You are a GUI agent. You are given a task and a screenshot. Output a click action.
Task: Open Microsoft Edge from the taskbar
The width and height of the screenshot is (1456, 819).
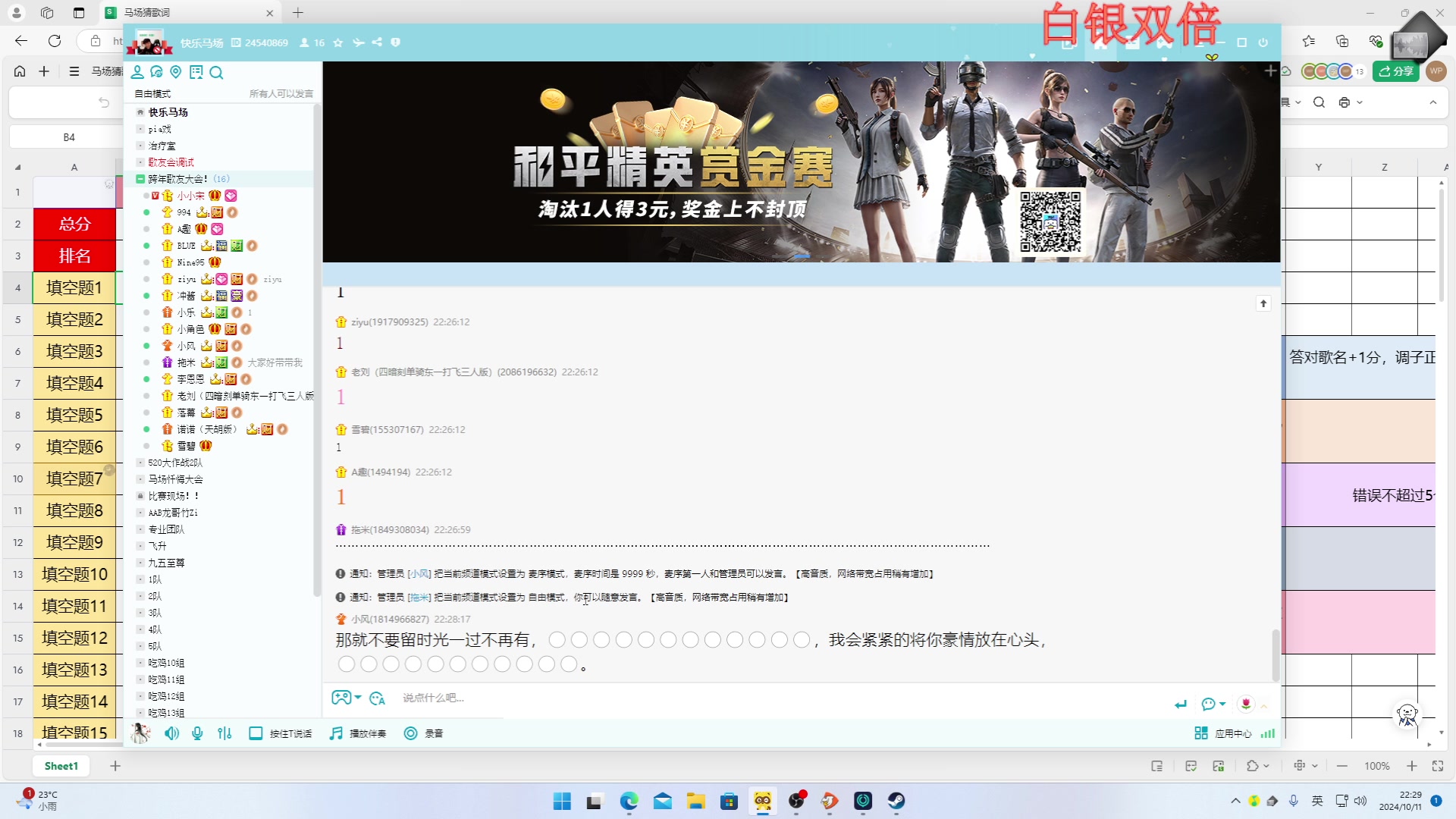(x=629, y=801)
